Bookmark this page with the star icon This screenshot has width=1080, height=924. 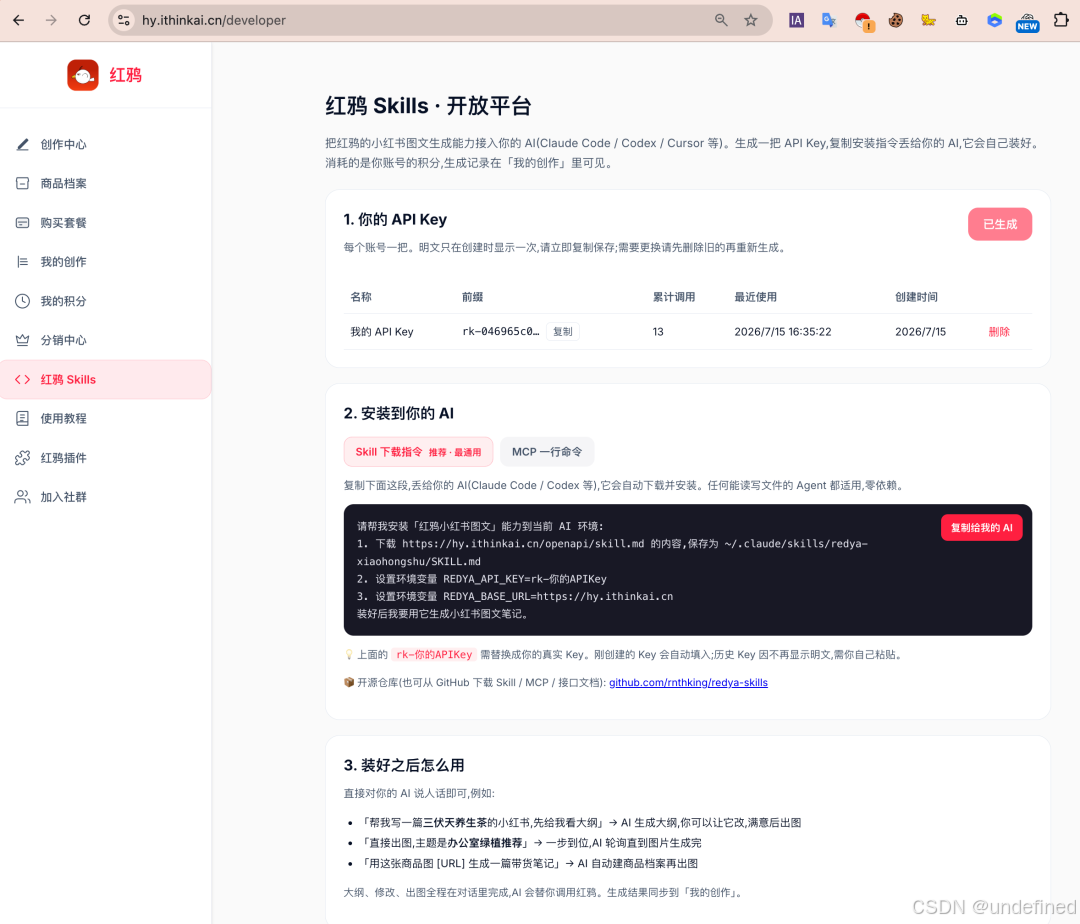tap(751, 20)
